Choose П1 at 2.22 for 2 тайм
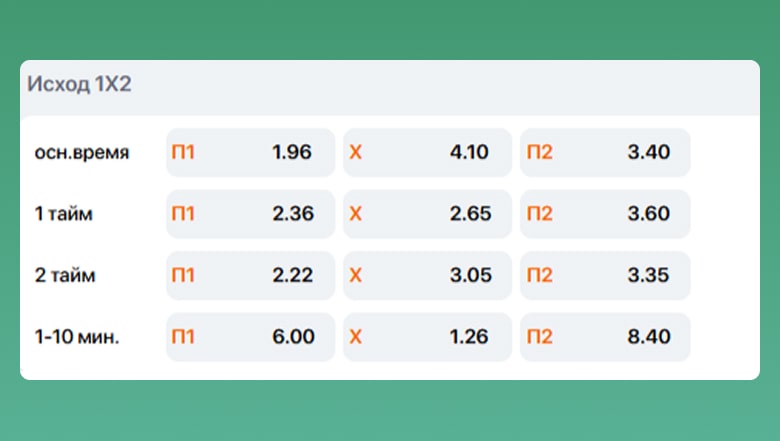 250,276
